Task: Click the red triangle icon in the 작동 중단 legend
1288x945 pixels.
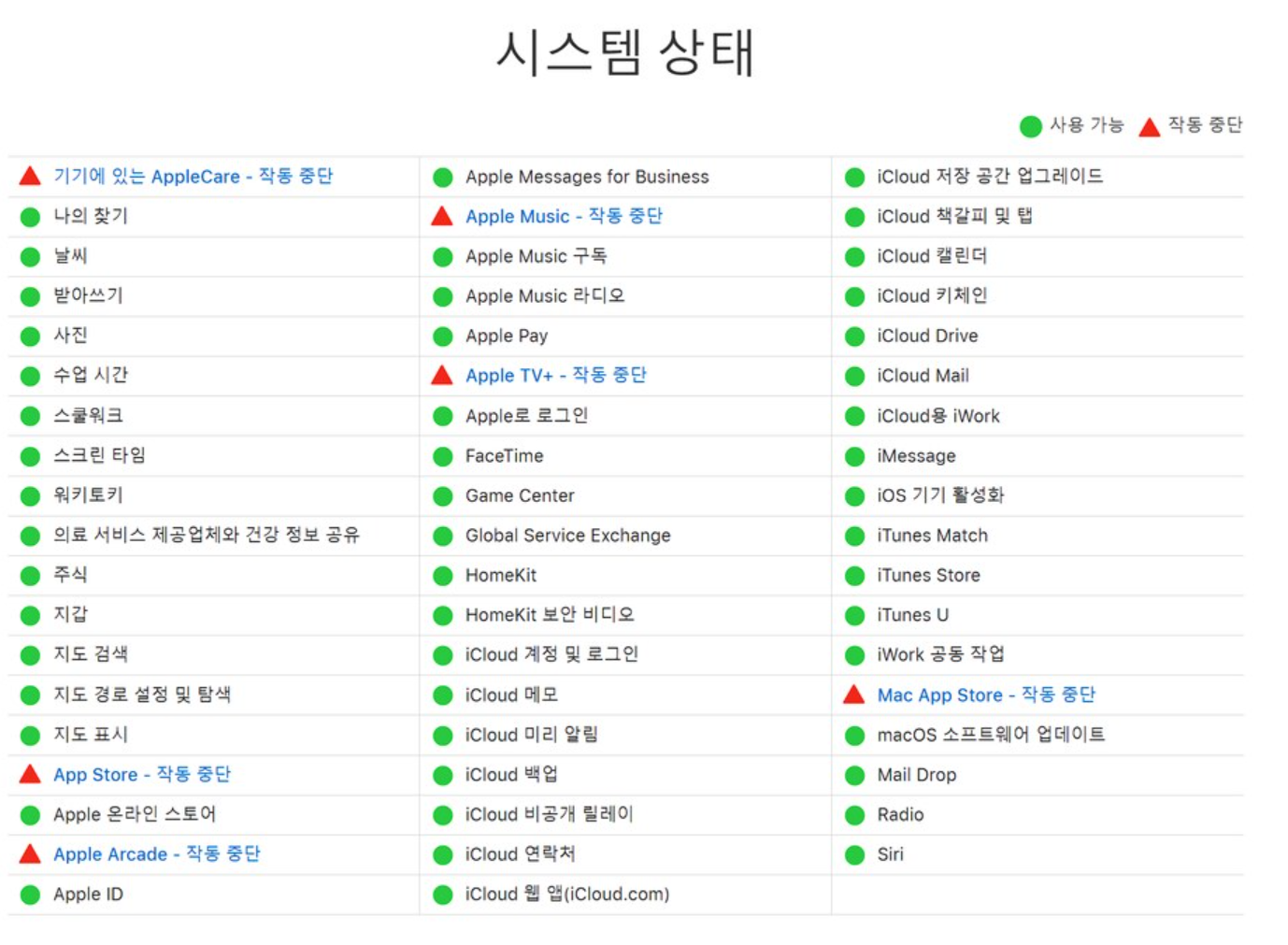Action: (1150, 126)
